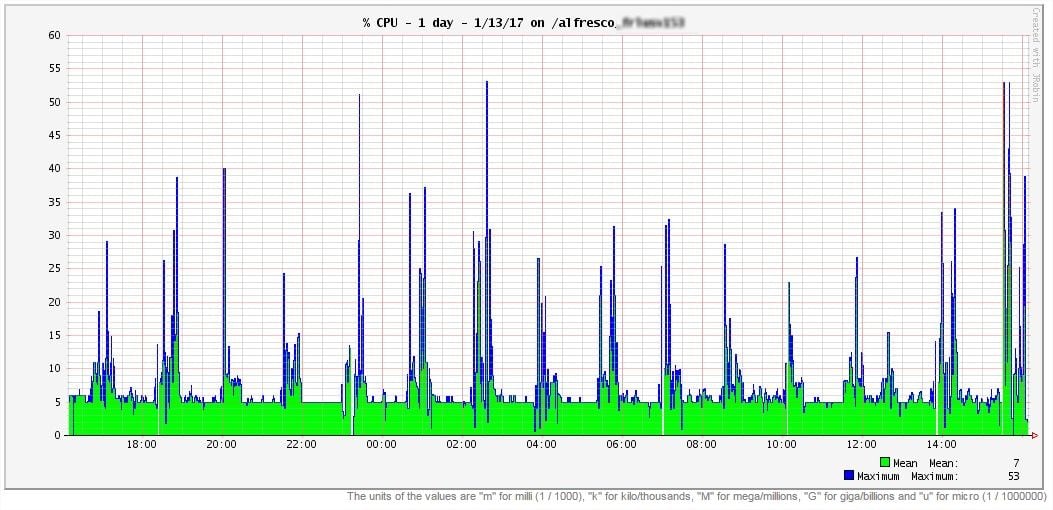
Task: Click the 04:00 time axis label
Action: (x=541, y=445)
